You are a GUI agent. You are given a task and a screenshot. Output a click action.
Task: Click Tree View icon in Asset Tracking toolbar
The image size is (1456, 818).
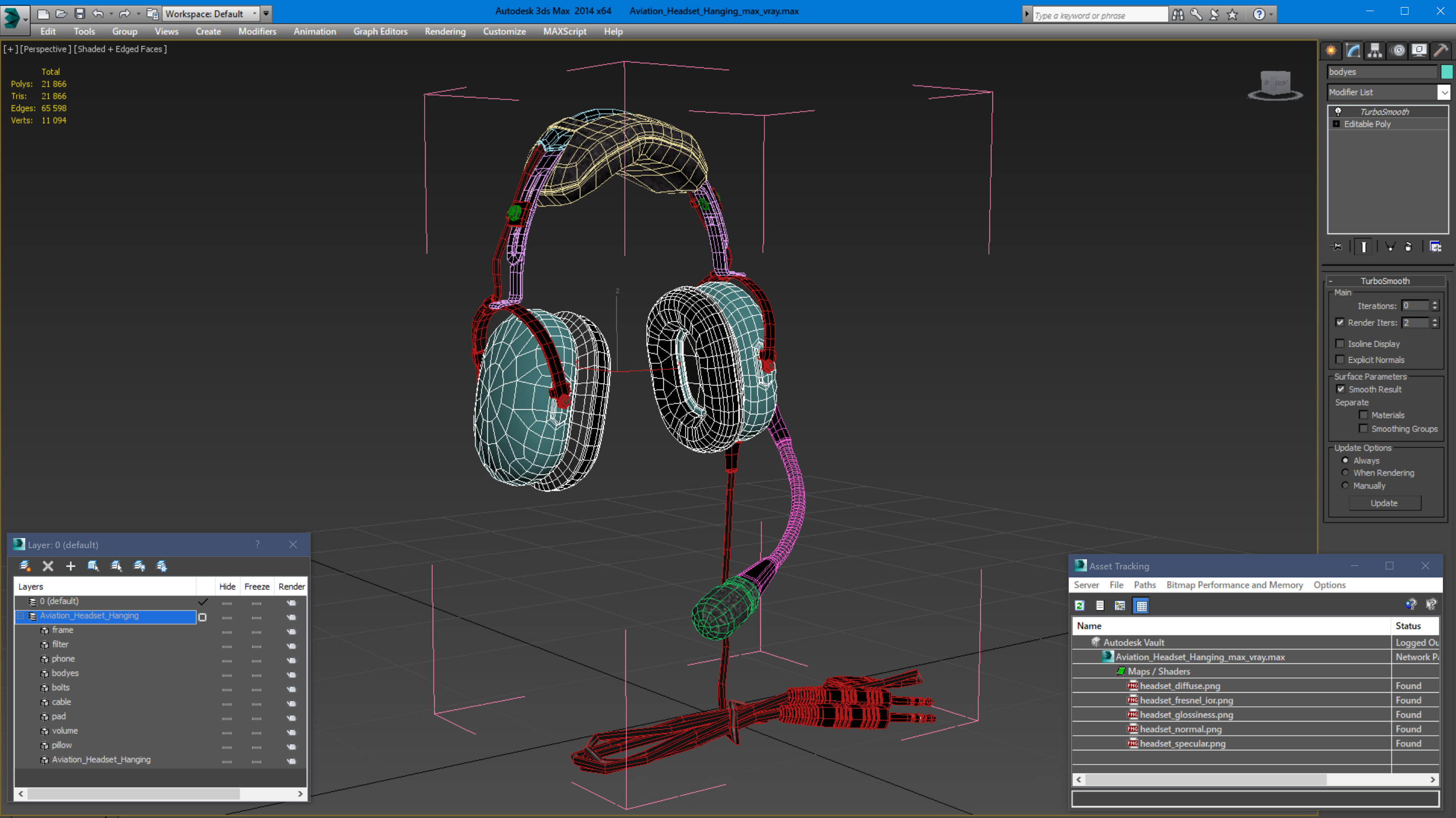1120,605
